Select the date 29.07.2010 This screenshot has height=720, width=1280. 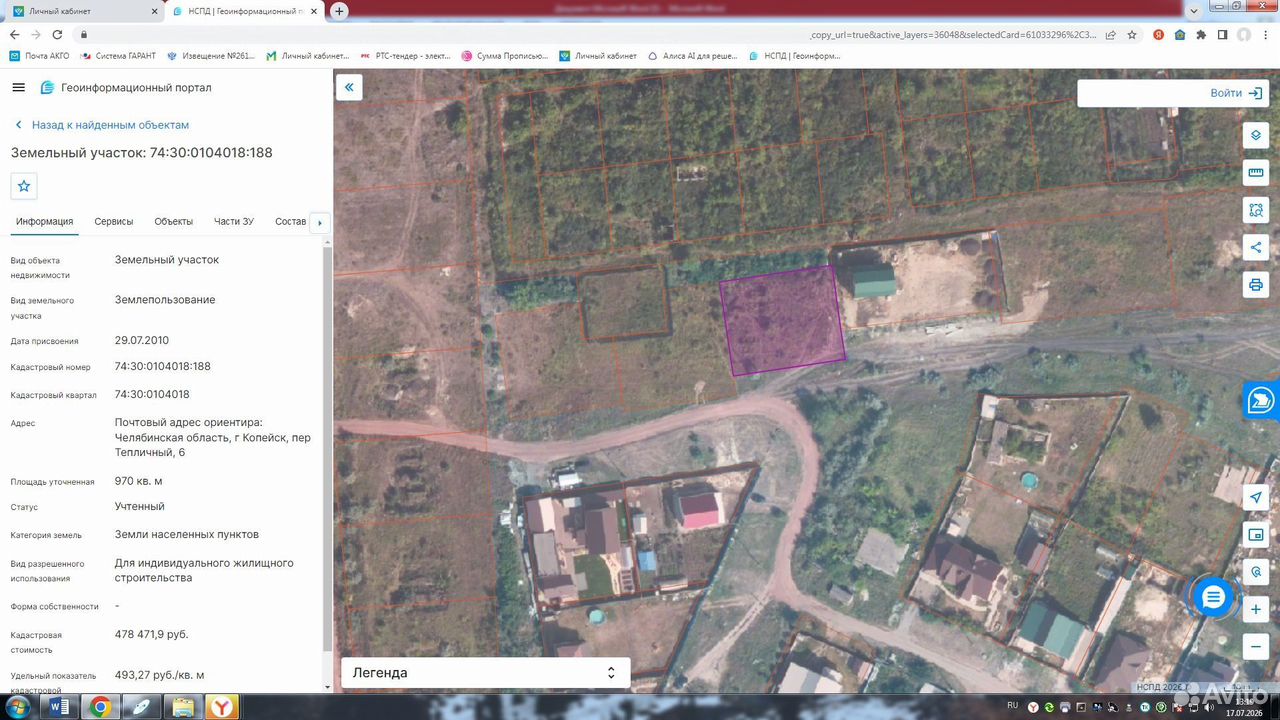tap(142, 340)
